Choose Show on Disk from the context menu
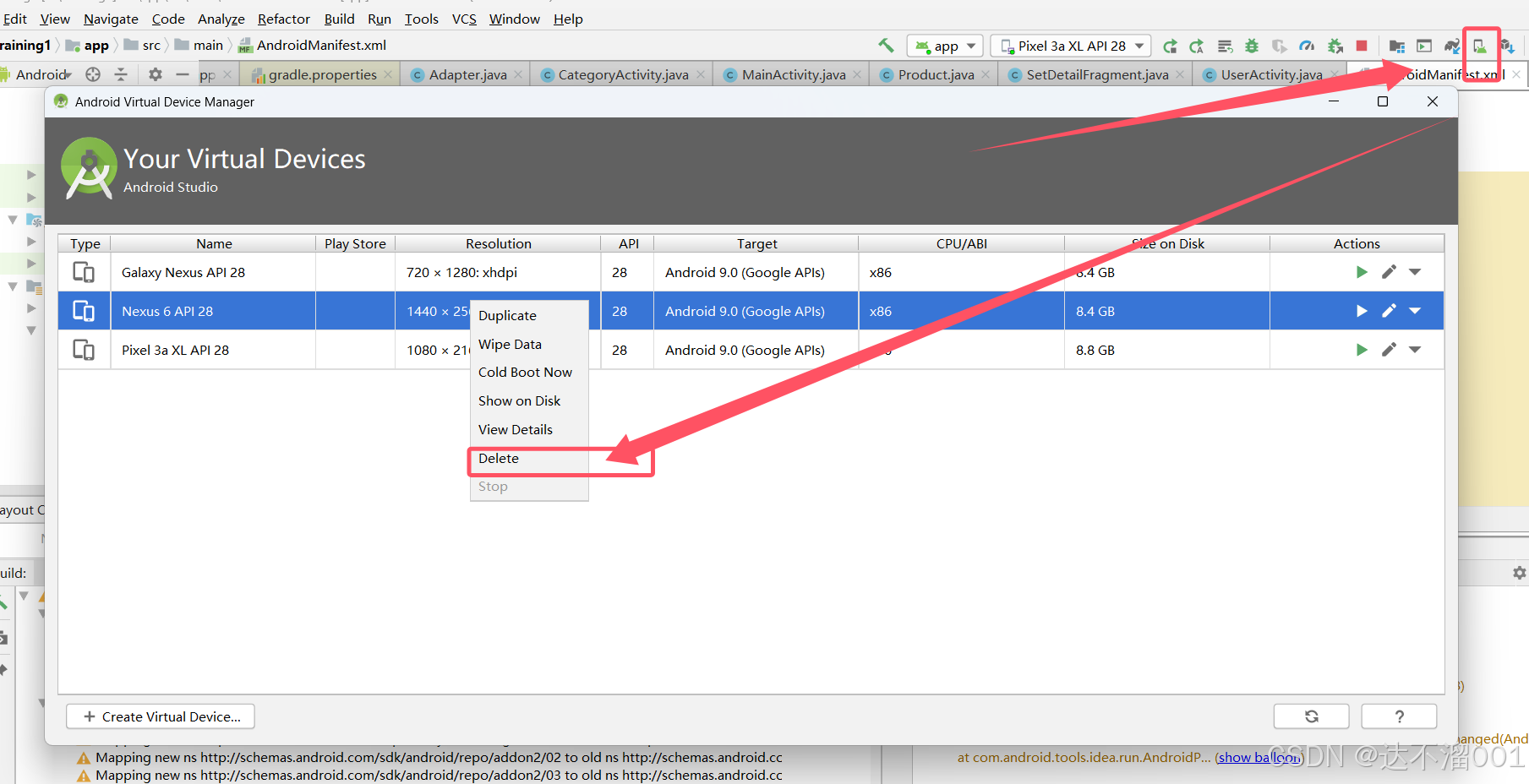Image resolution: width=1529 pixels, height=784 pixels. point(529,400)
